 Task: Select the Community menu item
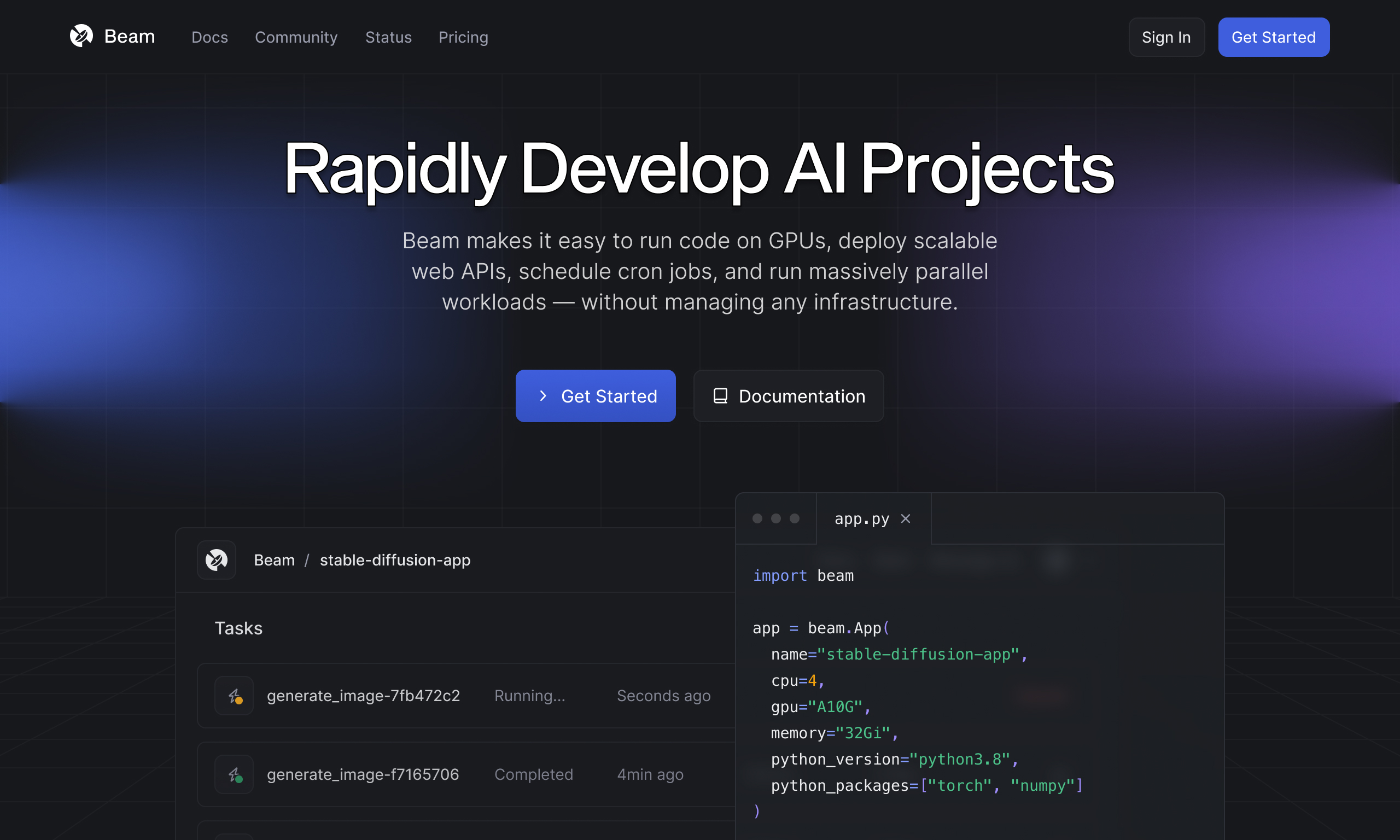pos(296,37)
